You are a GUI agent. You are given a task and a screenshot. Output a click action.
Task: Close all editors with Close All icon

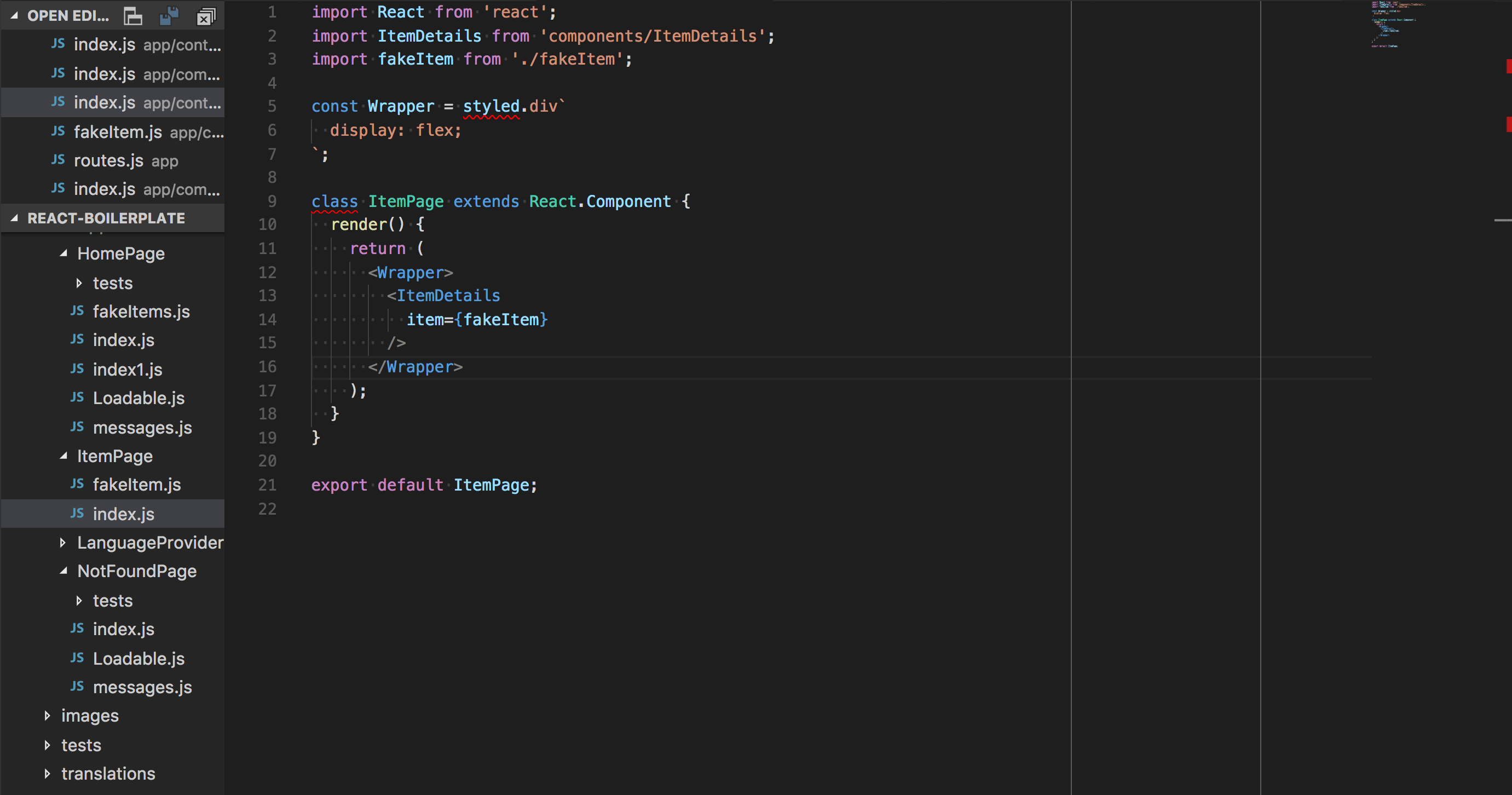(x=206, y=16)
